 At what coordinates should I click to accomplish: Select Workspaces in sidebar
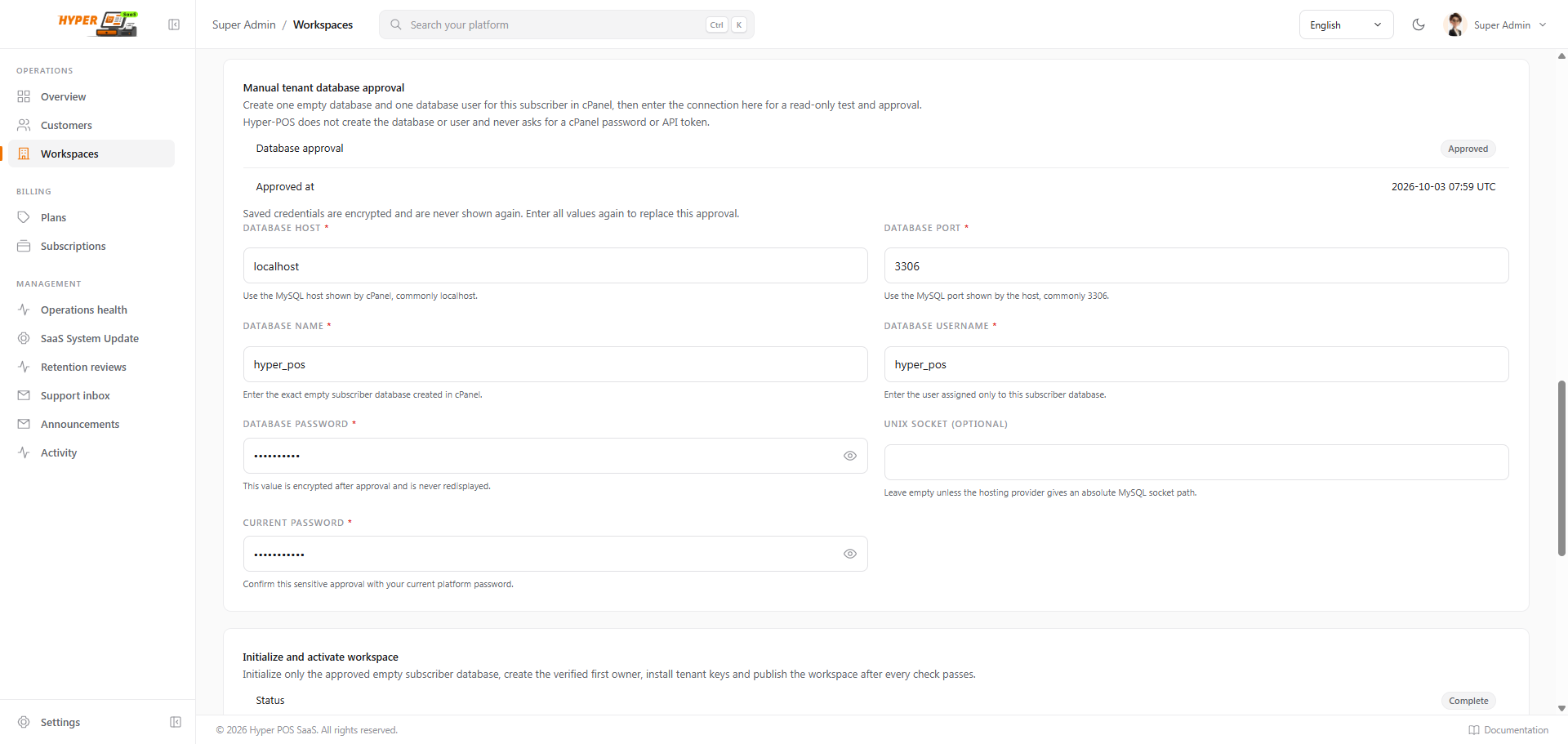[91, 154]
